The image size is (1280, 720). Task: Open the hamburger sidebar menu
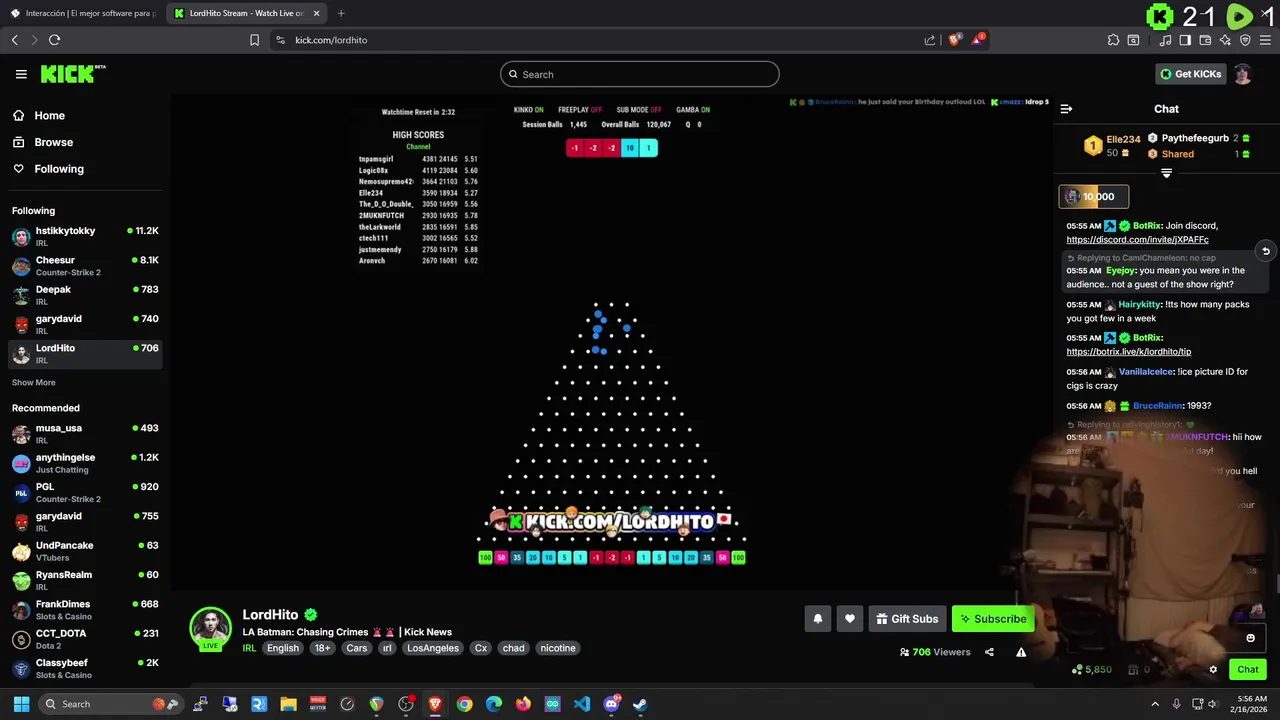[x=21, y=74]
